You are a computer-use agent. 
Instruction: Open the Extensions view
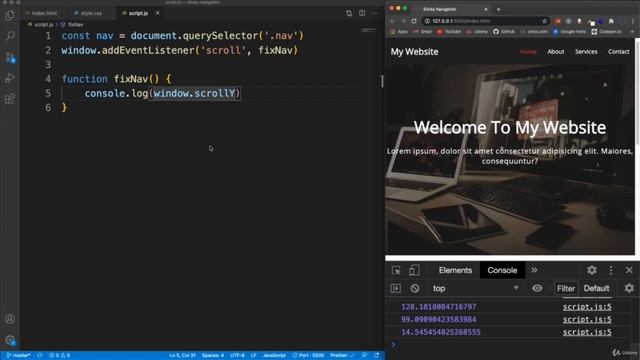[10, 98]
